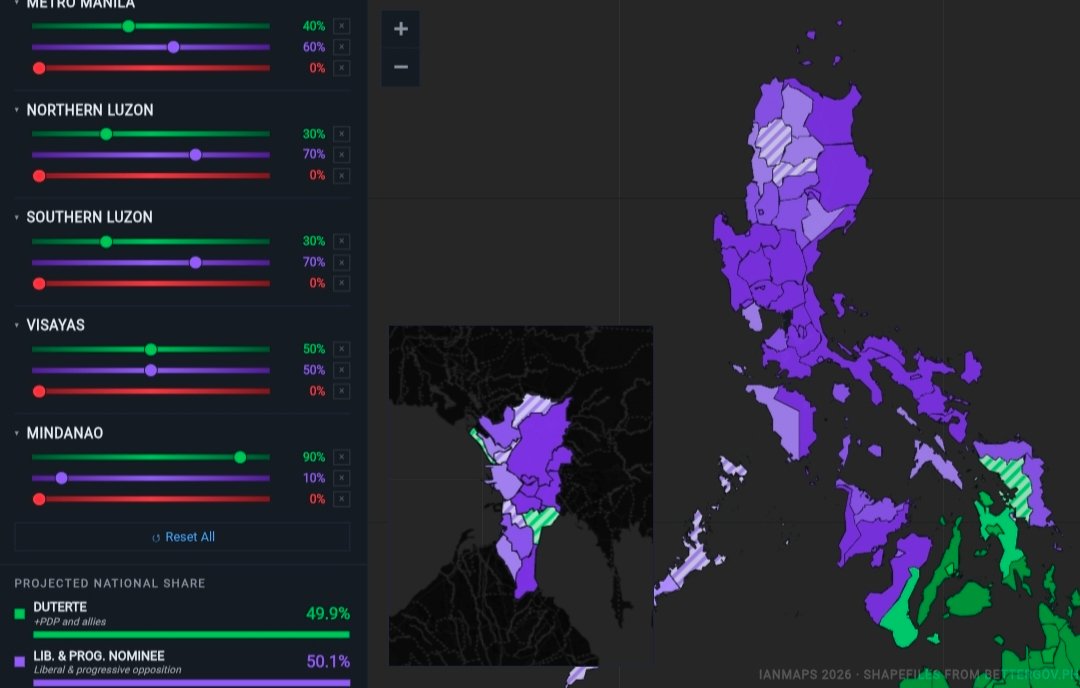Adjust Southern Luzon purple slider handle
This screenshot has width=1080, height=688.
pos(196,262)
